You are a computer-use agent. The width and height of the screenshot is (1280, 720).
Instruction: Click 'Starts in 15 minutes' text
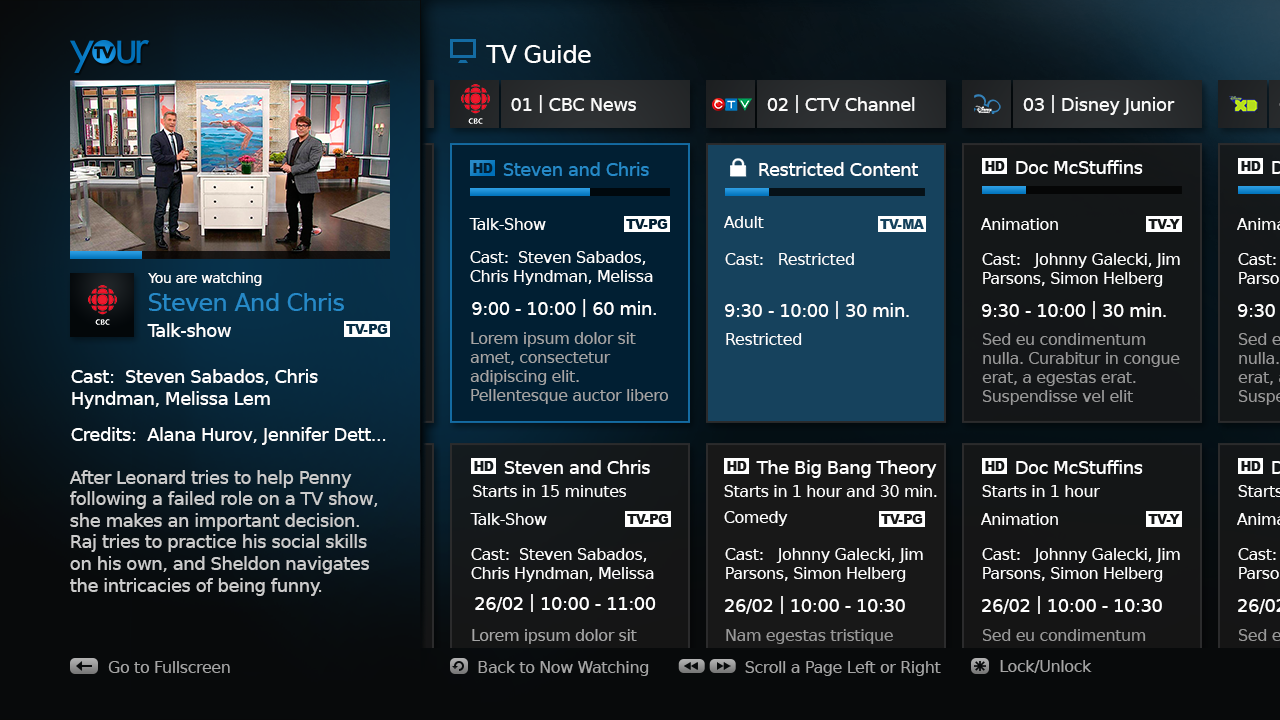(549, 491)
